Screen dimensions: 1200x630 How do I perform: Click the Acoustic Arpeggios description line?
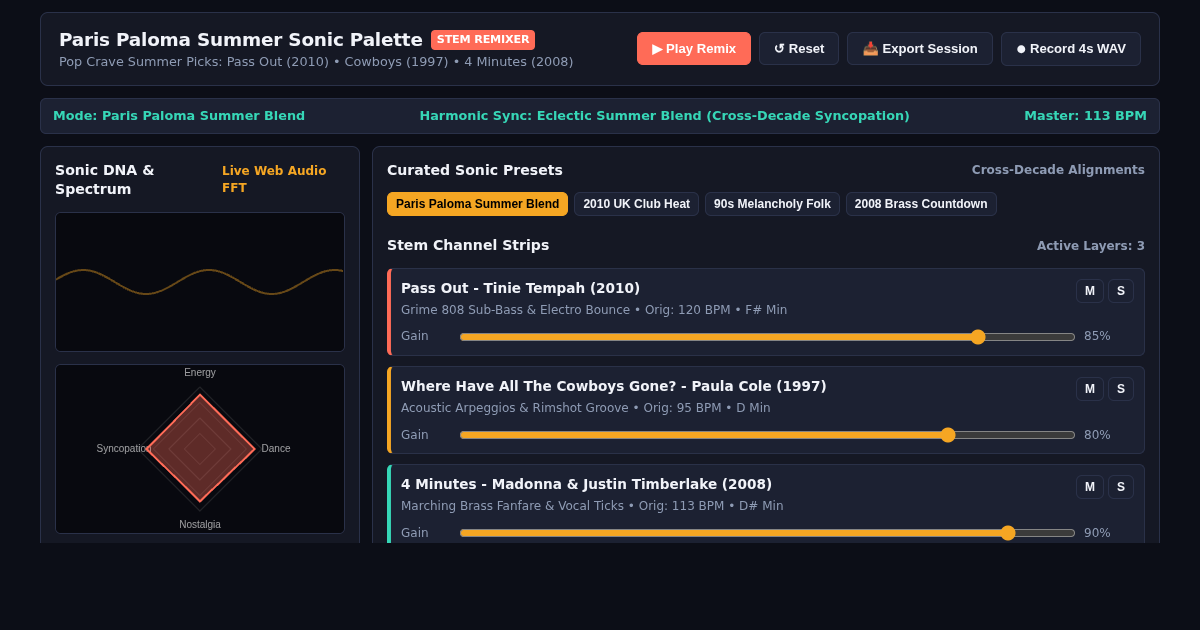(x=586, y=408)
